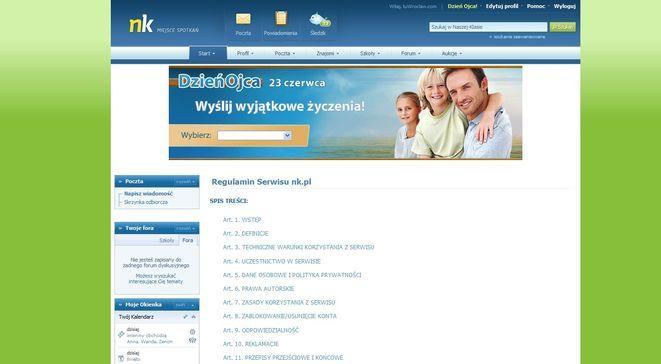This screenshot has width=661, height=364.
Task: Open Skrzynka odbiorcza in the Poczta panel
Action: 145,202
